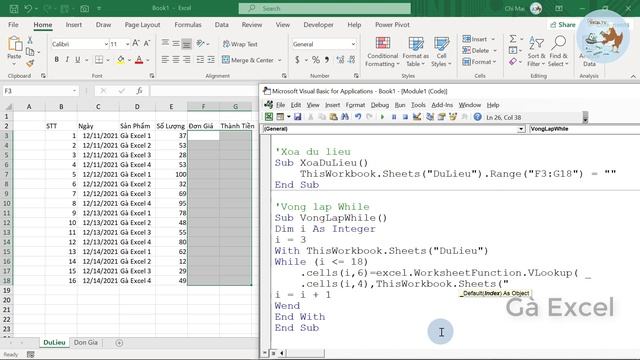Toggle Bold formatting
640x360 pixels.
[x=56, y=60]
